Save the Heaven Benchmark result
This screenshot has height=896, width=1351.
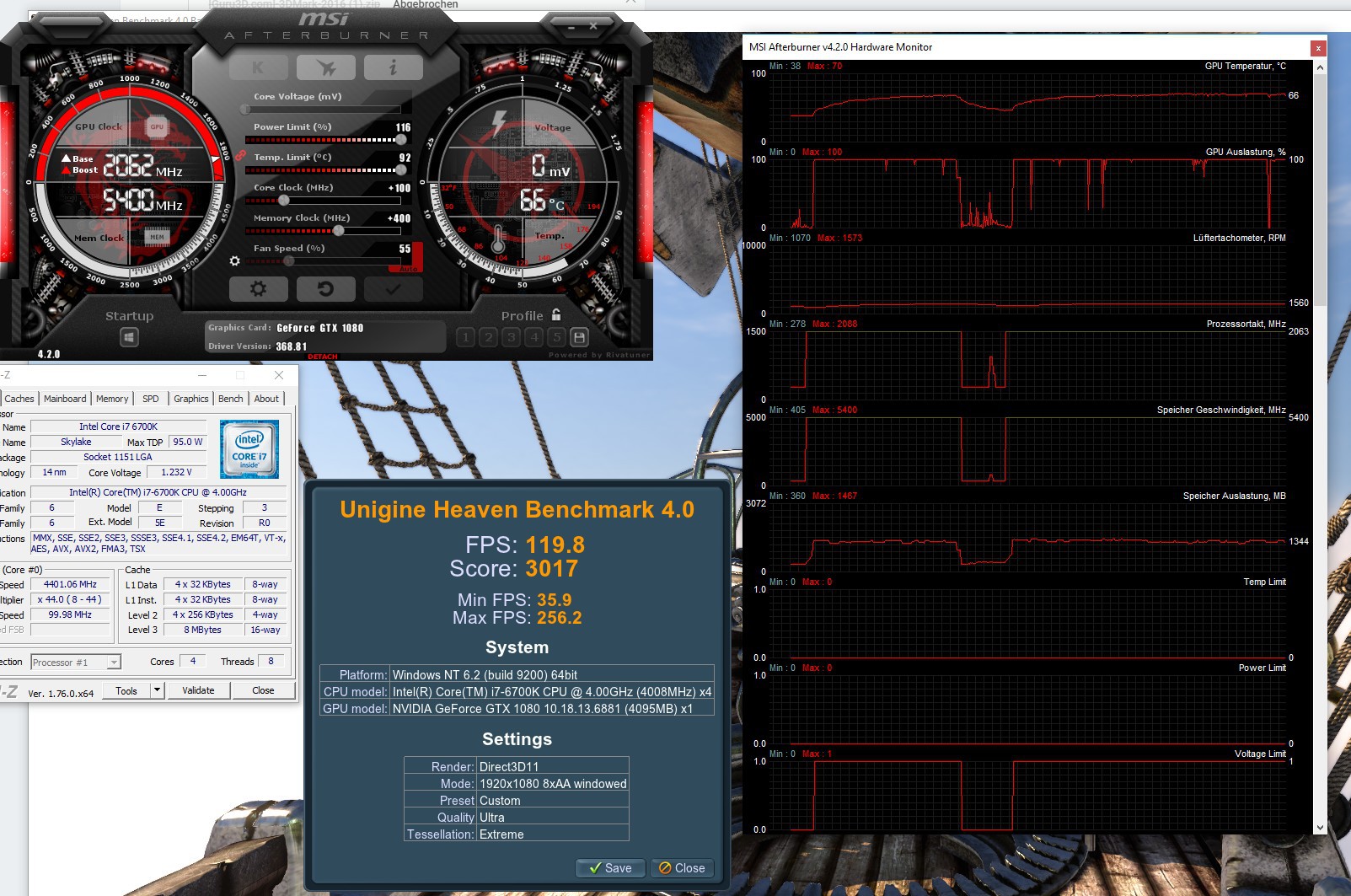pos(610,868)
